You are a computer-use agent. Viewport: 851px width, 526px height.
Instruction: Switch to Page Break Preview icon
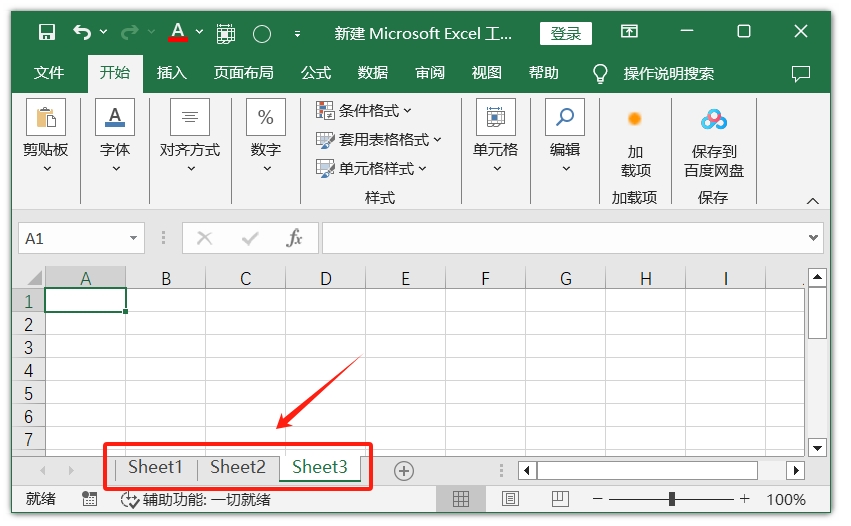tap(560, 499)
